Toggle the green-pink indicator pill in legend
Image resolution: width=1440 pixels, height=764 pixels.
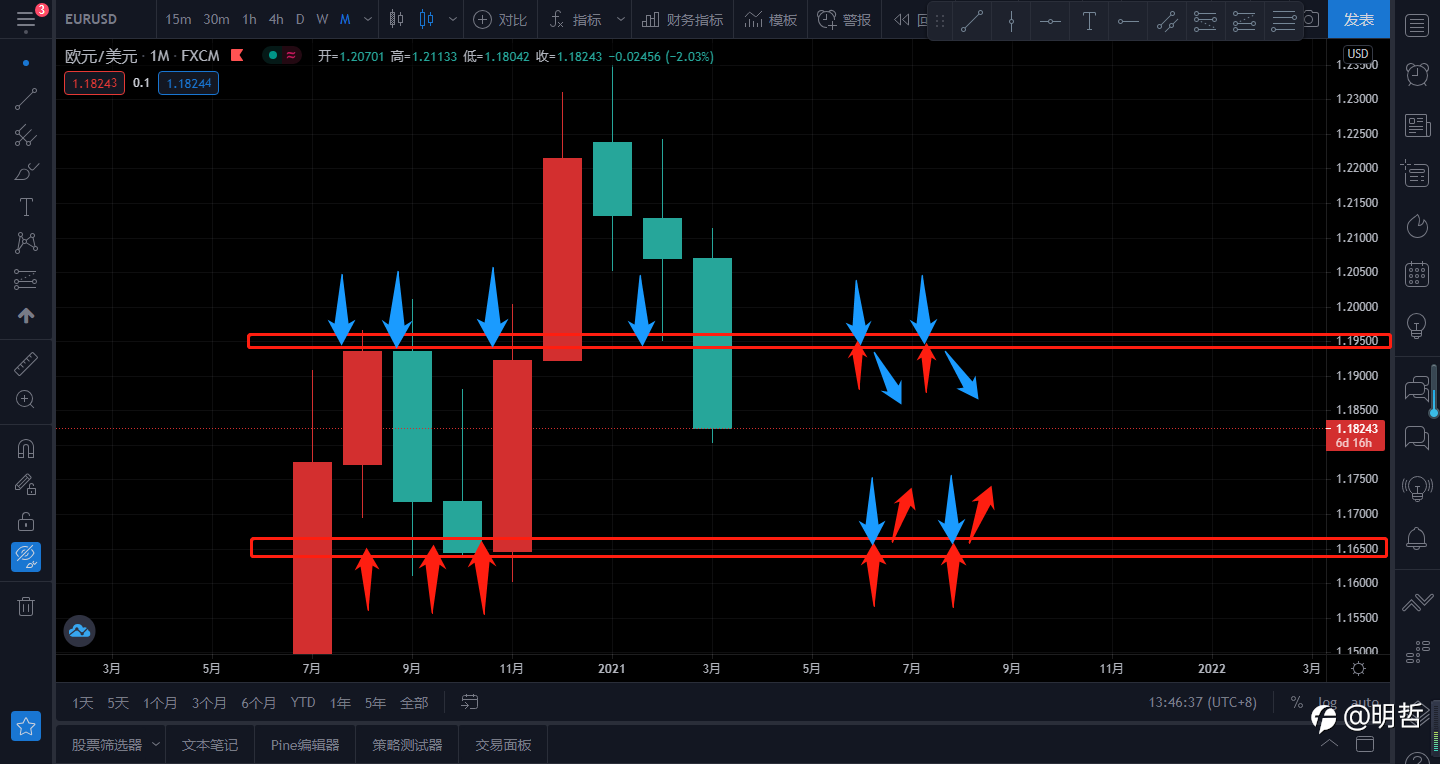[281, 56]
